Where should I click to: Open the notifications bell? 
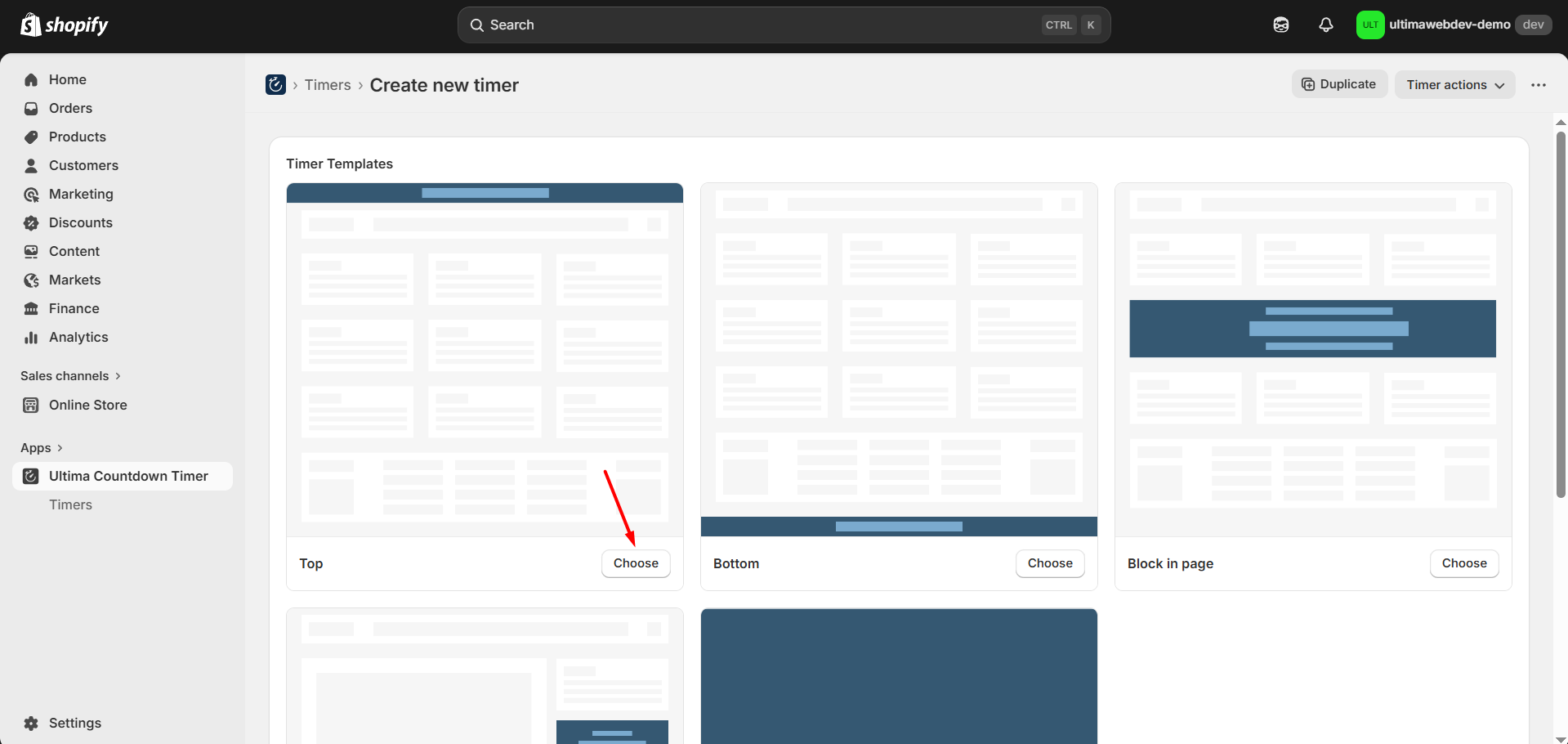pyautogui.click(x=1326, y=25)
